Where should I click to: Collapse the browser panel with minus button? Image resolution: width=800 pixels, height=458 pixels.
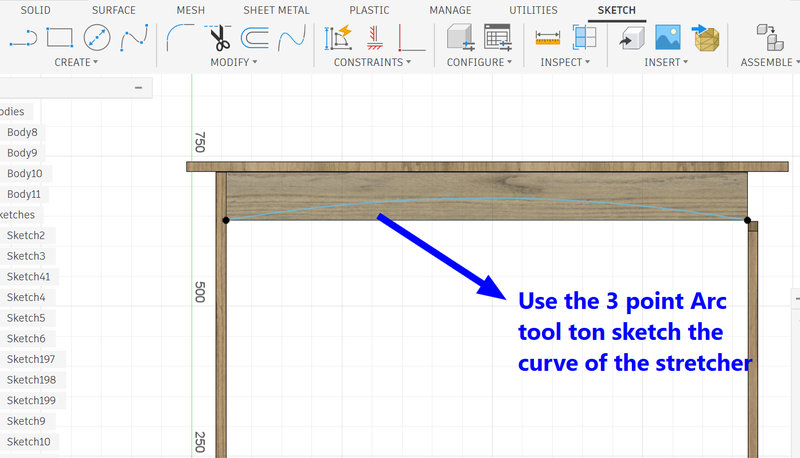point(138,89)
